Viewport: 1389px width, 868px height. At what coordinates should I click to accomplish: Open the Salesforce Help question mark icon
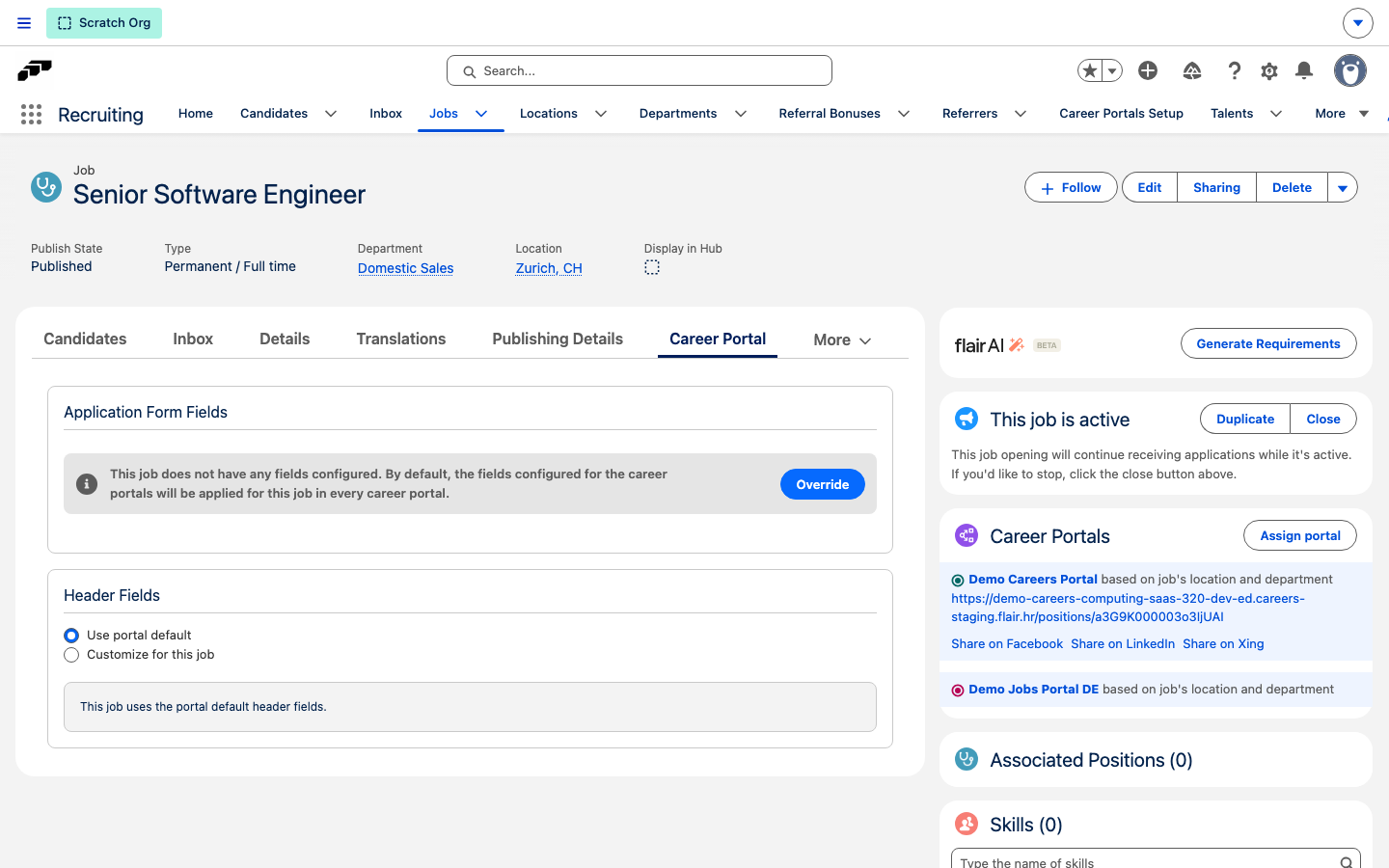point(1234,70)
